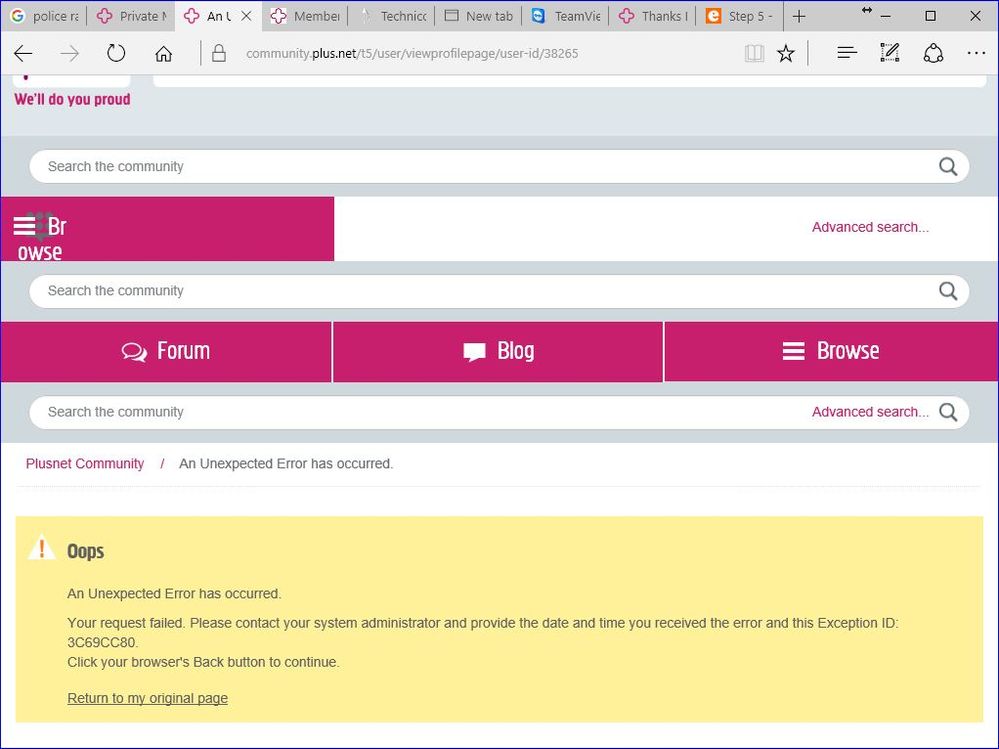Open the Blog navigation section
Screen dimensions: 999x749
coord(498,351)
